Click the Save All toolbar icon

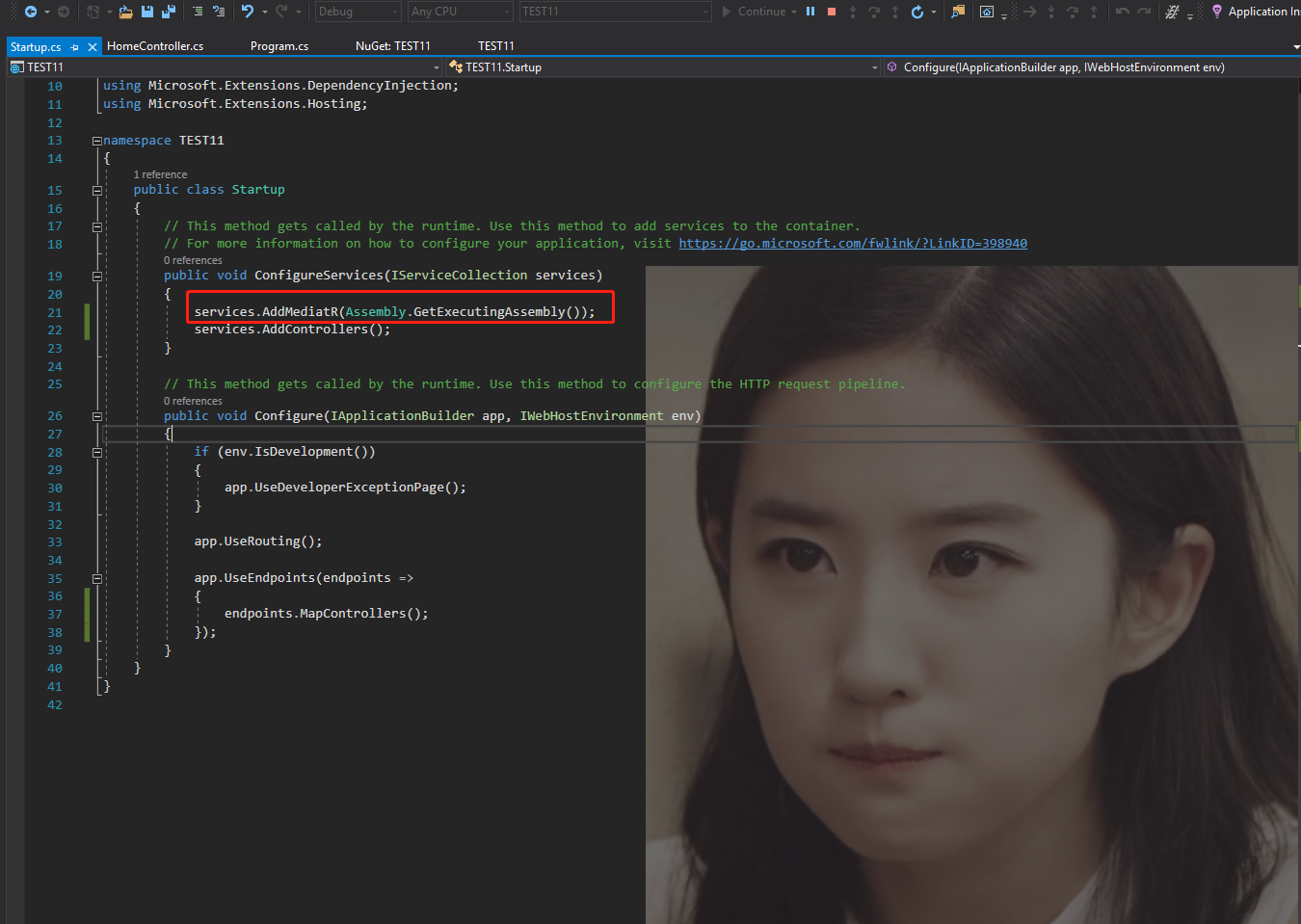point(167,12)
